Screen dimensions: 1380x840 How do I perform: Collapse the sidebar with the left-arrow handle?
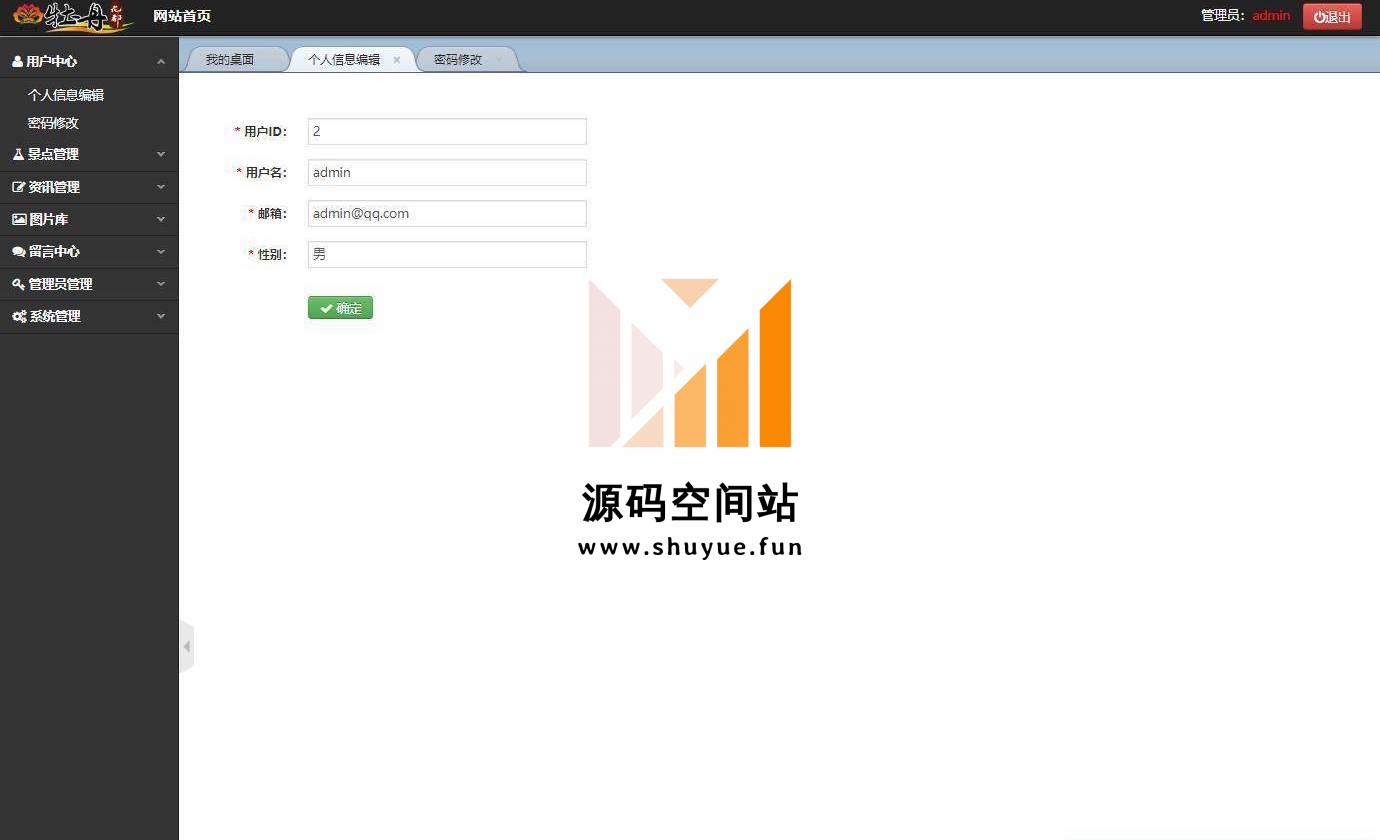click(186, 647)
